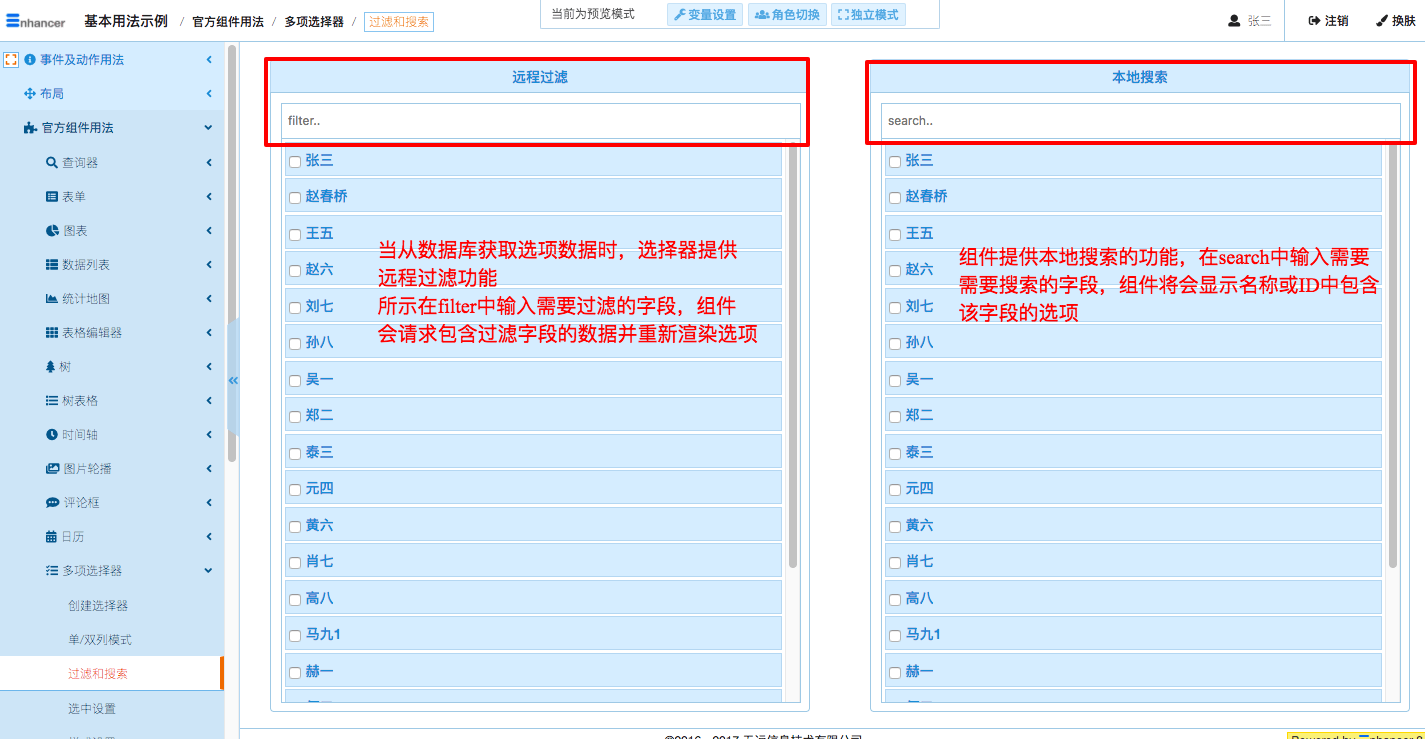Click the calendar icon beside 日历
Screen dimensions: 1425x739
[52, 537]
